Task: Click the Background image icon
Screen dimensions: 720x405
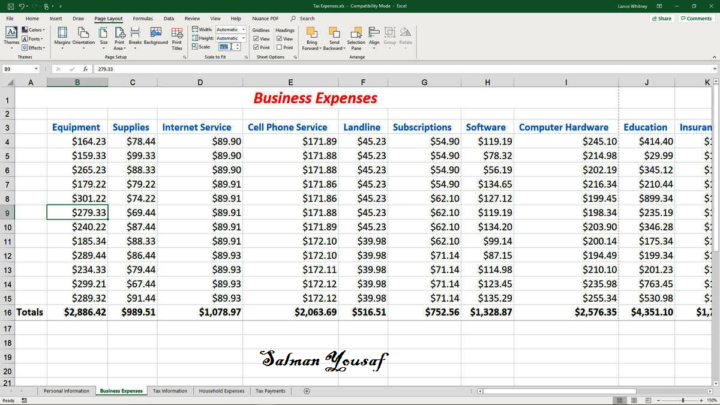Action: (x=156, y=36)
